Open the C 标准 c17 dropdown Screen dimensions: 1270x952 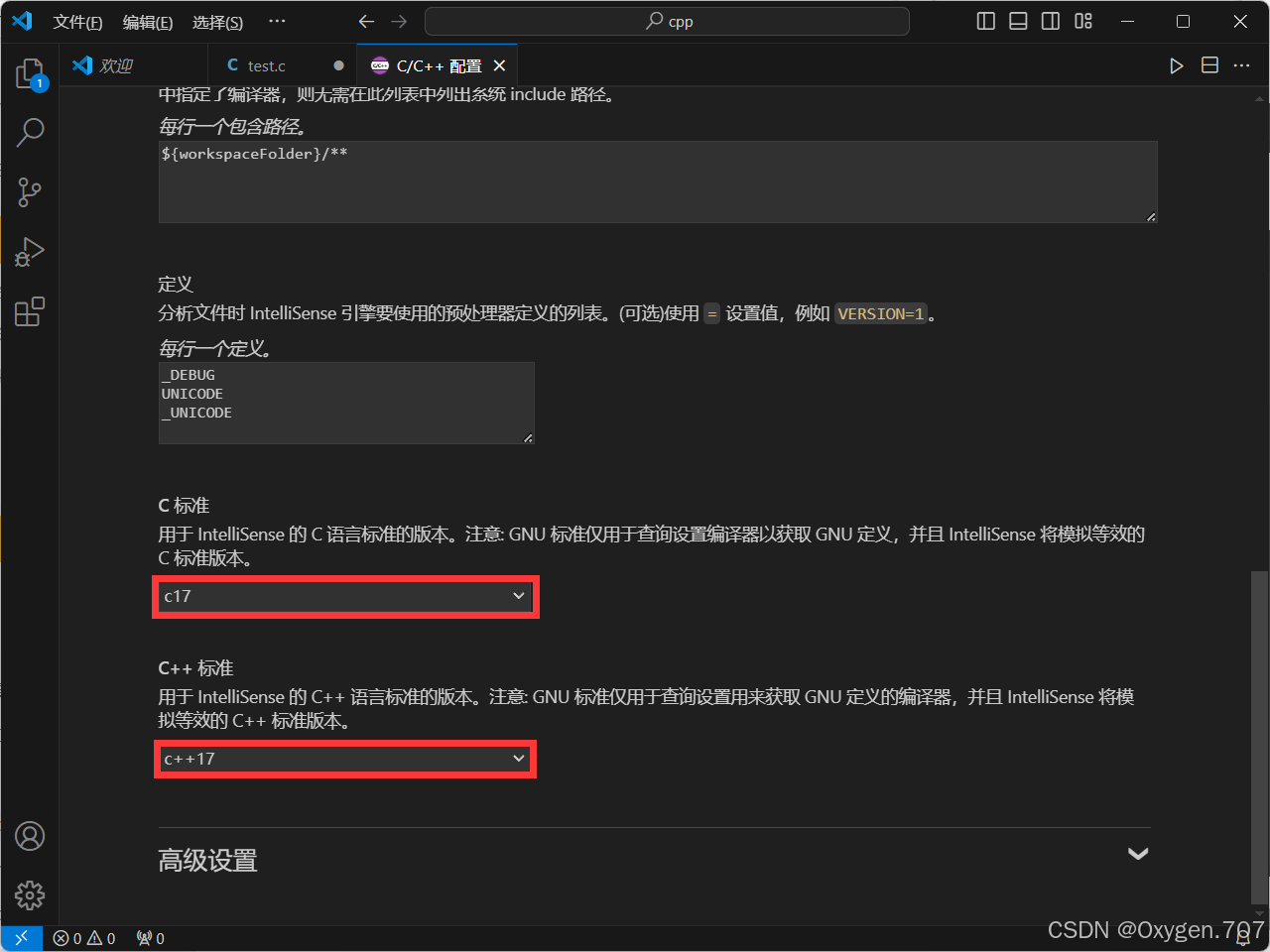click(345, 596)
